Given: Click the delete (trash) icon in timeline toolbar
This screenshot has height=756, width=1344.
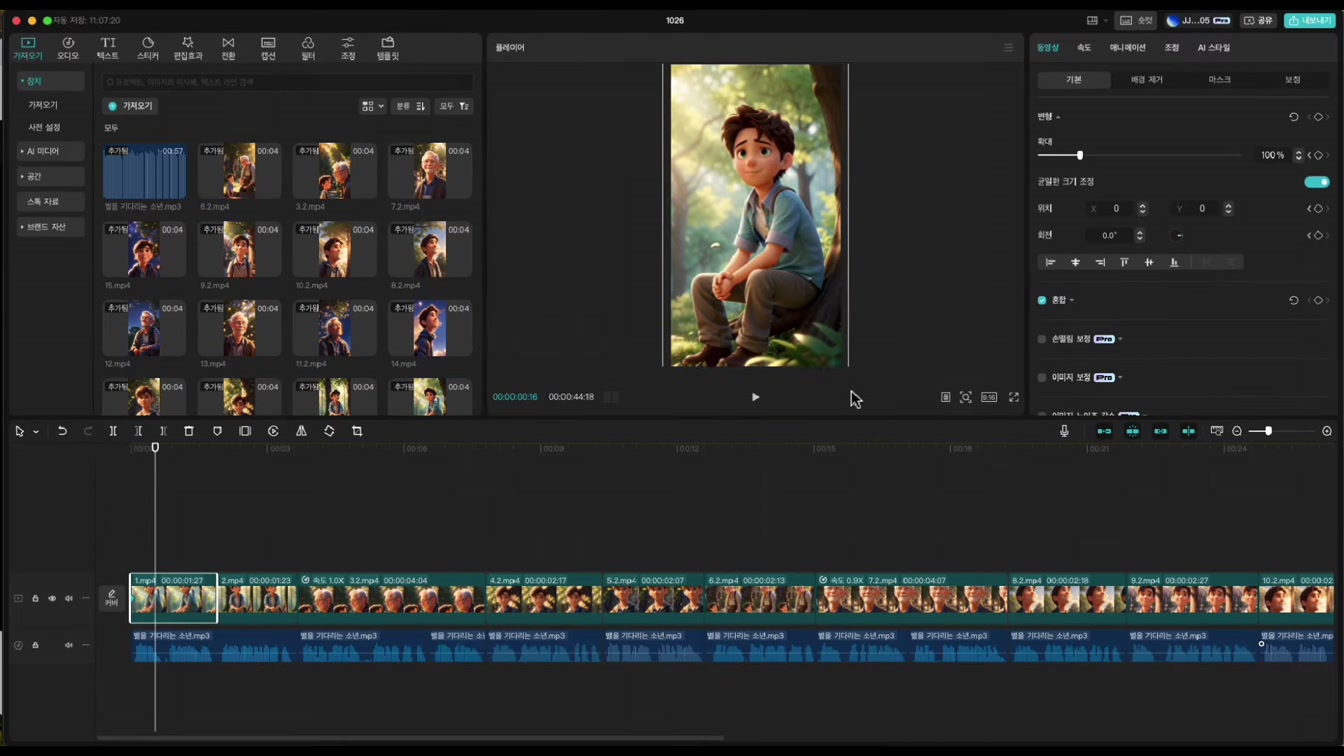Looking at the screenshot, I should pyautogui.click(x=189, y=431).
